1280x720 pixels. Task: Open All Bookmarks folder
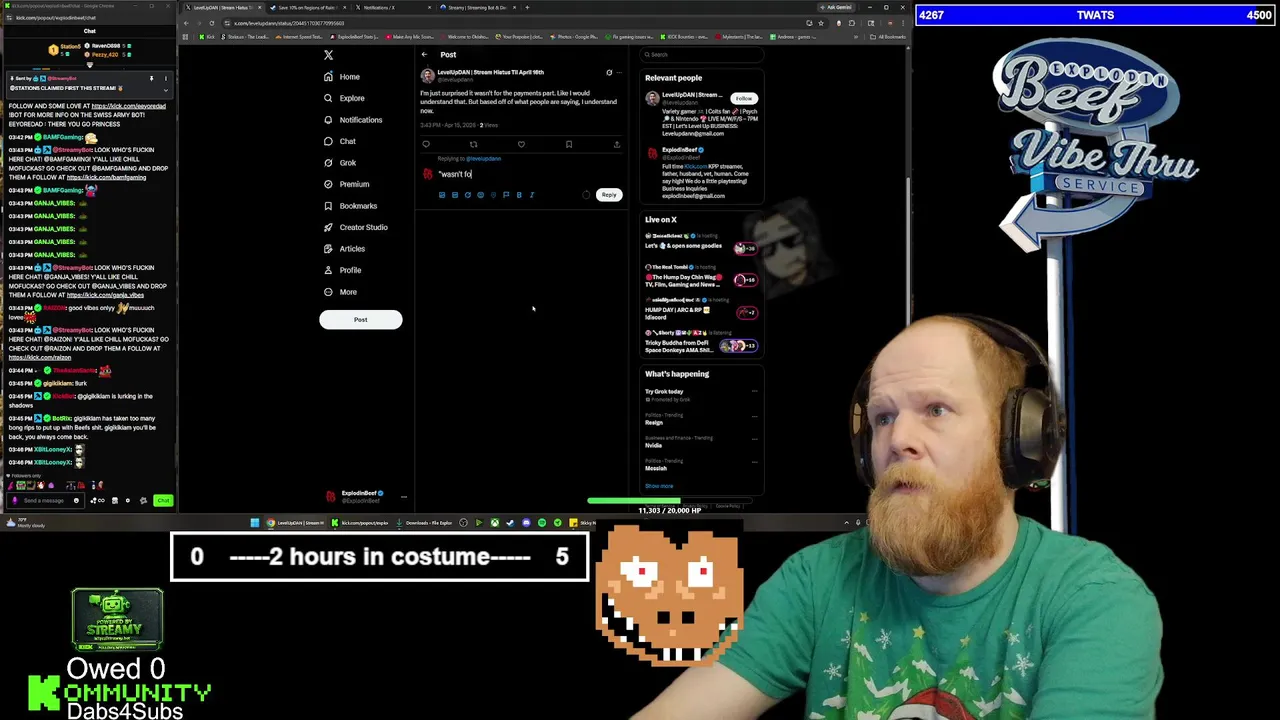(888, 37)
